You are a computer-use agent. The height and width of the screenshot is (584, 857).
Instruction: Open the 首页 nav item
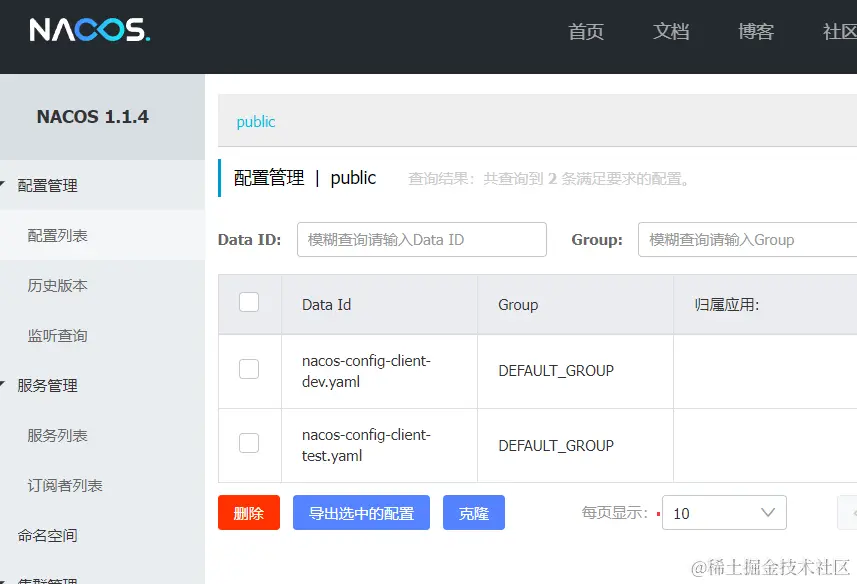586,32
